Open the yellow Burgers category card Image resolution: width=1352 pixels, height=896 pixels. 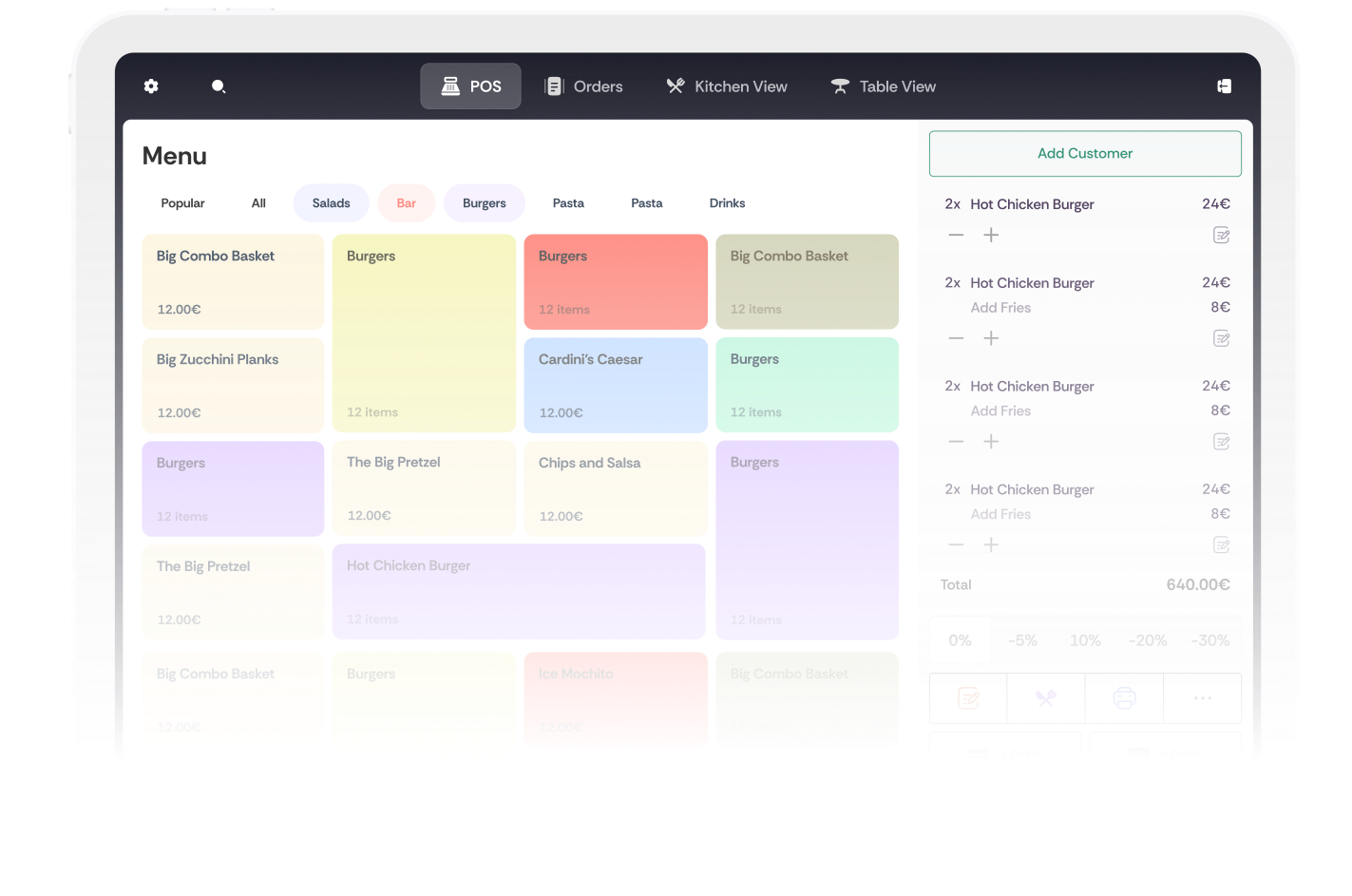pos(424,334)
